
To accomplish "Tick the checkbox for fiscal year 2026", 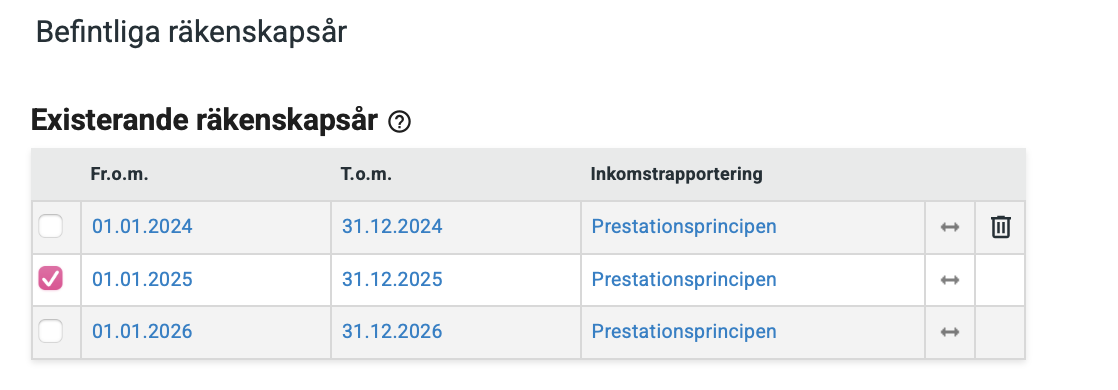I will click(50, 332).
